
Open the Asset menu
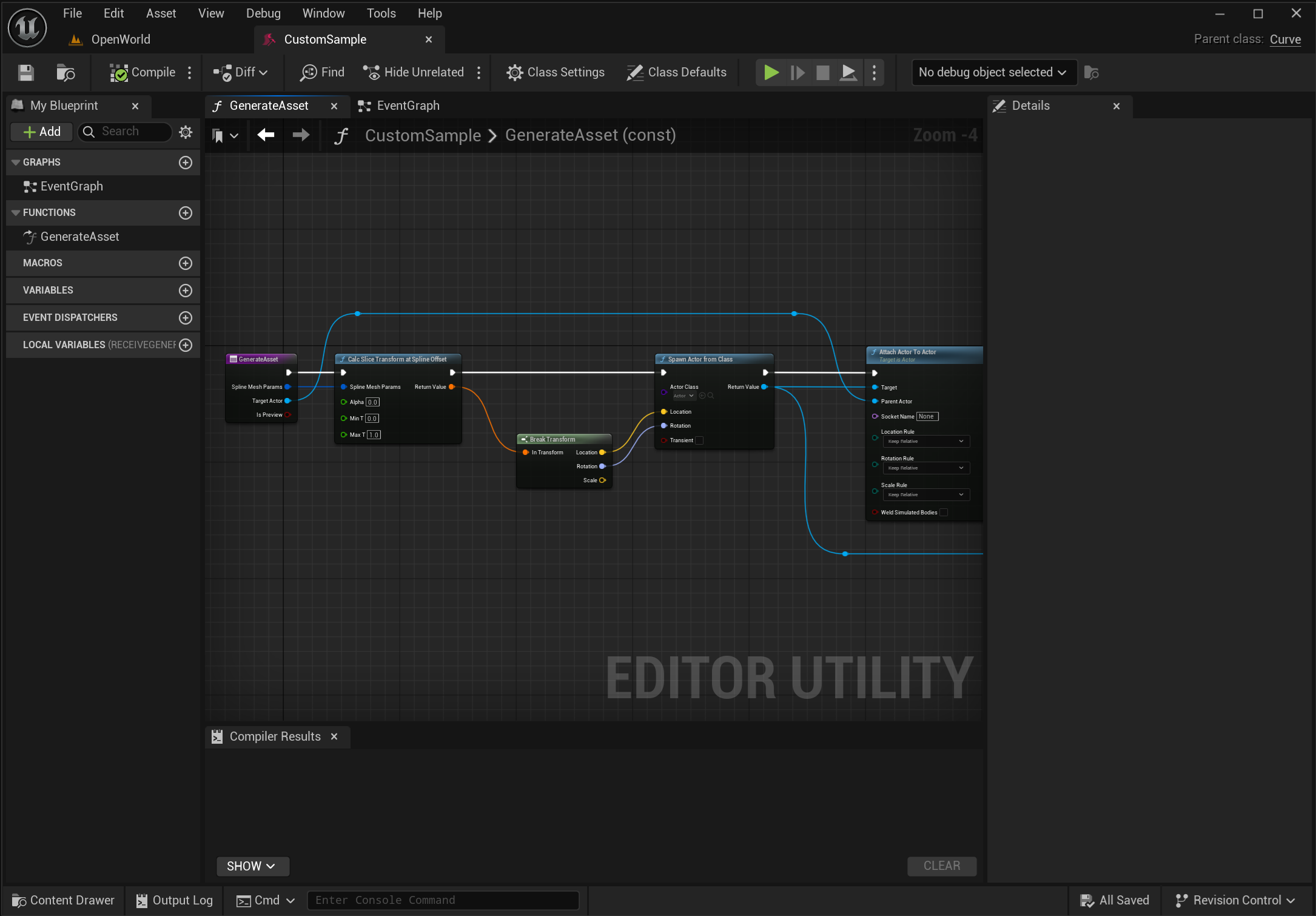tap(161, 13)
